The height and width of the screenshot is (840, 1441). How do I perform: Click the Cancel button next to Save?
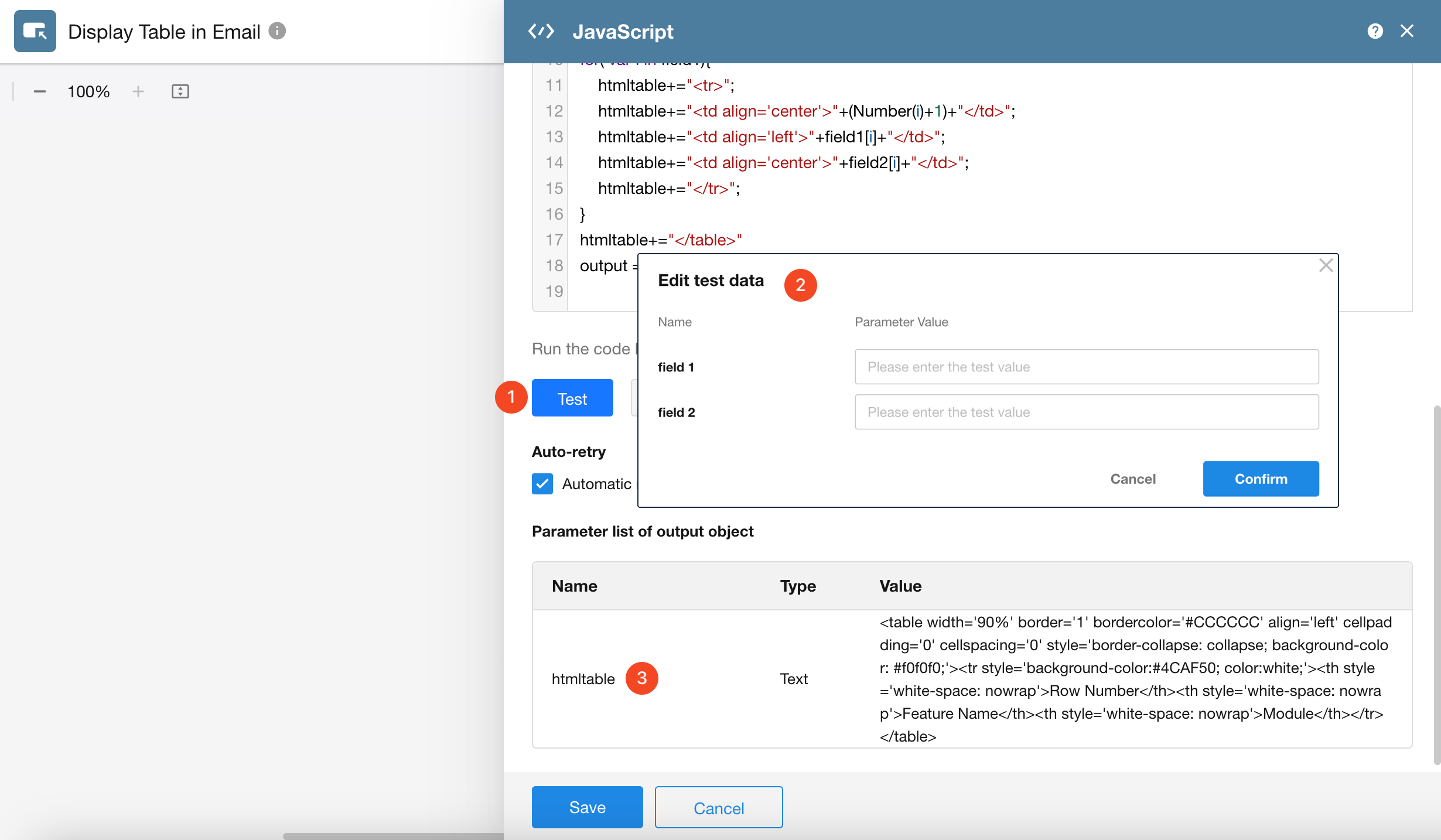pyautogui.click(x=719, y=807)
